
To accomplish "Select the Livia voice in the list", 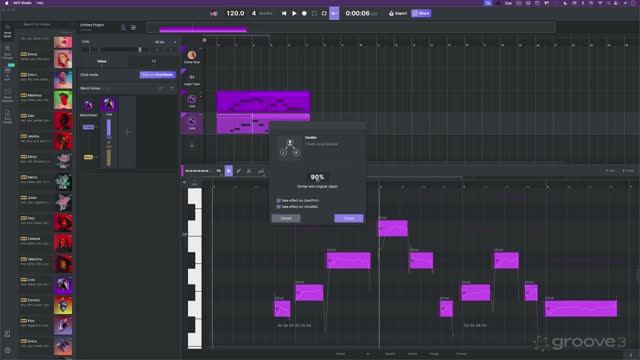I will coord(46,284).
